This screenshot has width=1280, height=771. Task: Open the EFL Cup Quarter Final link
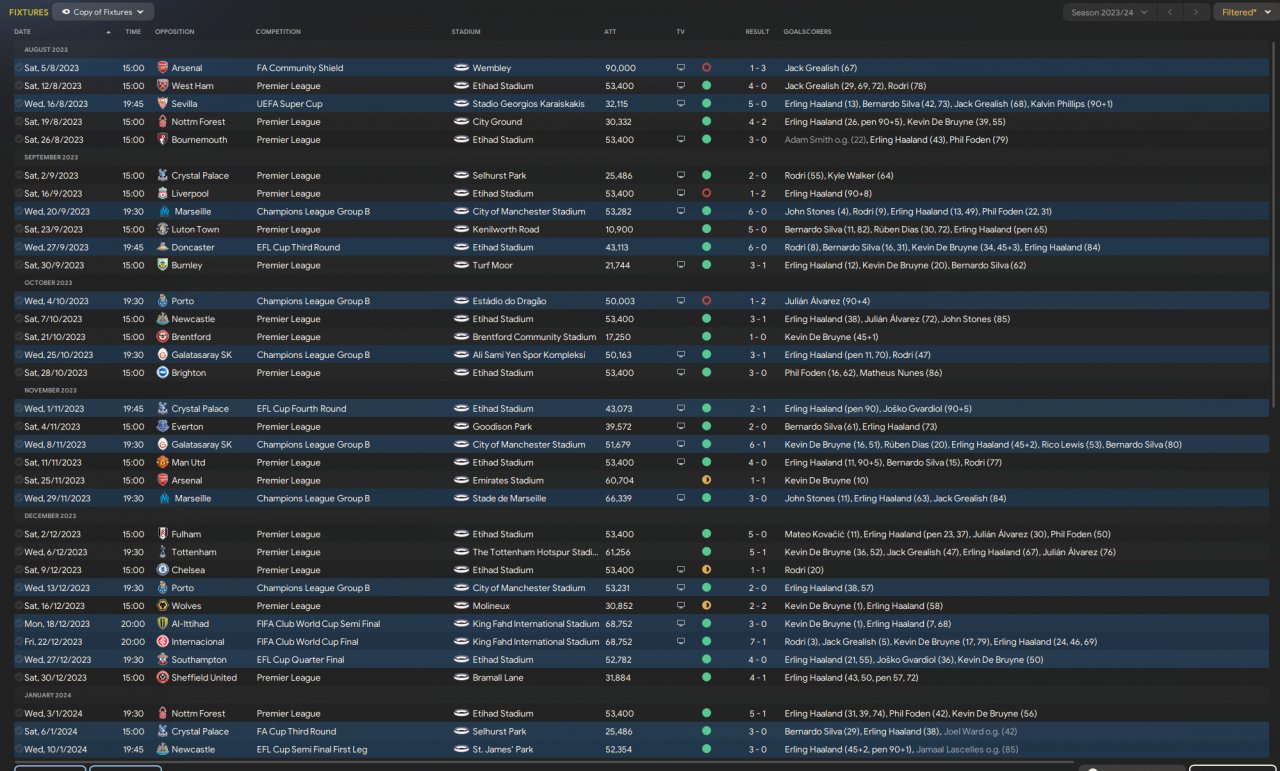pyautogui.click(x=300, y=660)
